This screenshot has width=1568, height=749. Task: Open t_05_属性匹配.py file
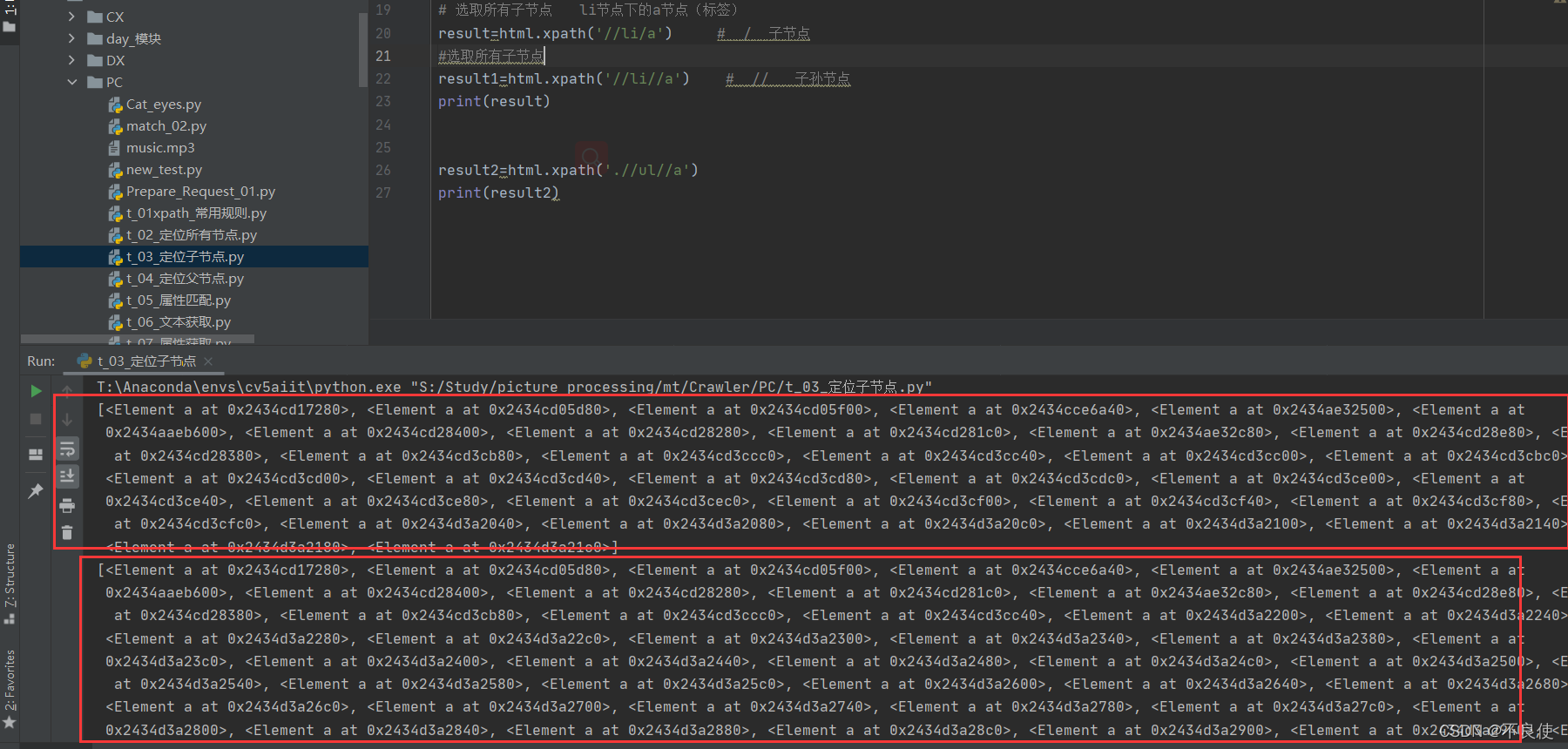(179, 300)
